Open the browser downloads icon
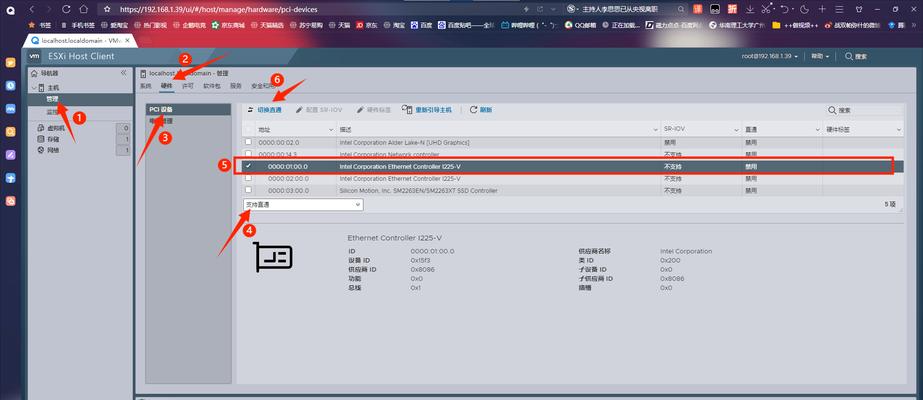Image resolution: width=923 pixels, height=400 pixels. (749, 9)
